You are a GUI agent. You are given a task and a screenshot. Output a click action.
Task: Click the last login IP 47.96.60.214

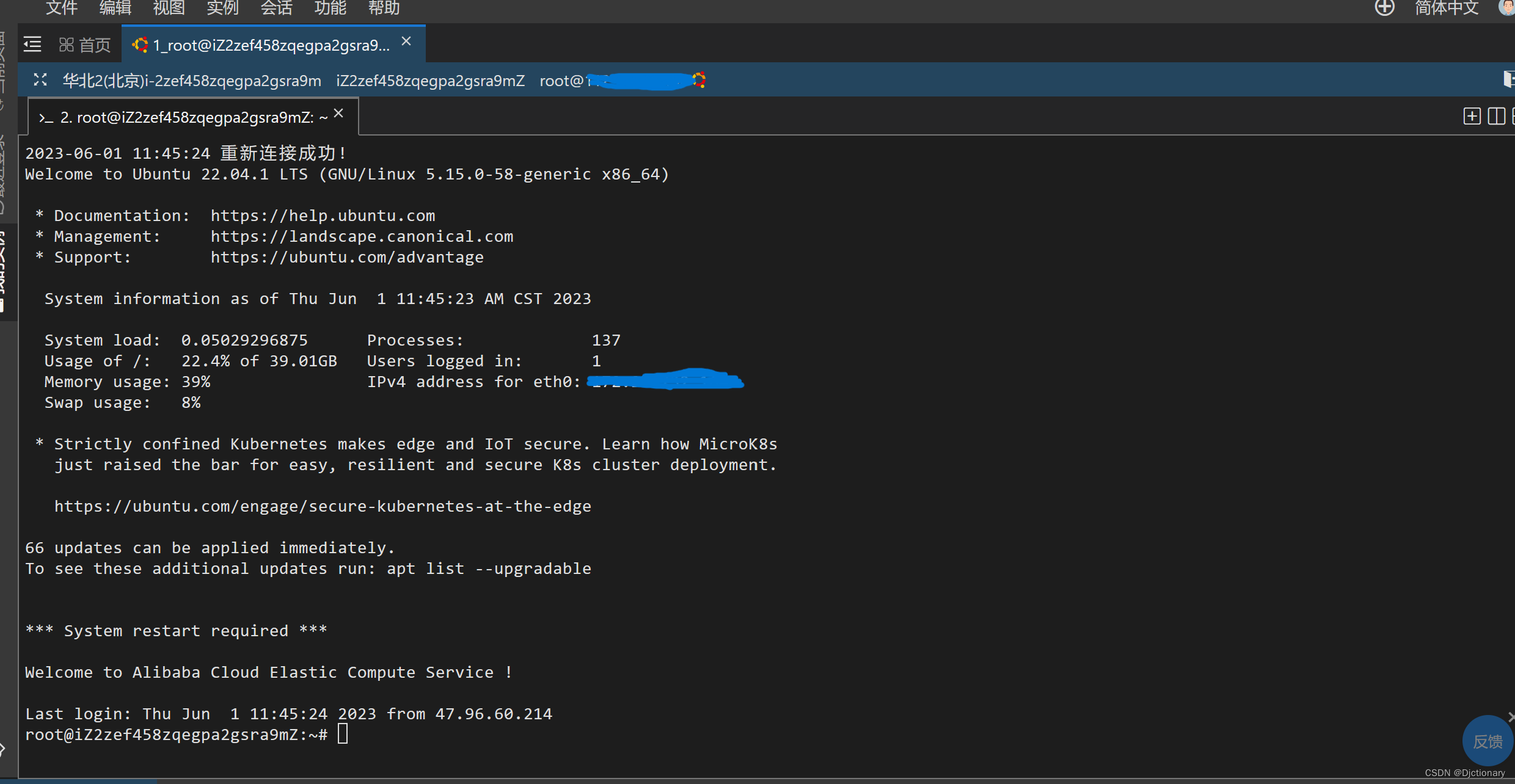click(x=494, y=714)
